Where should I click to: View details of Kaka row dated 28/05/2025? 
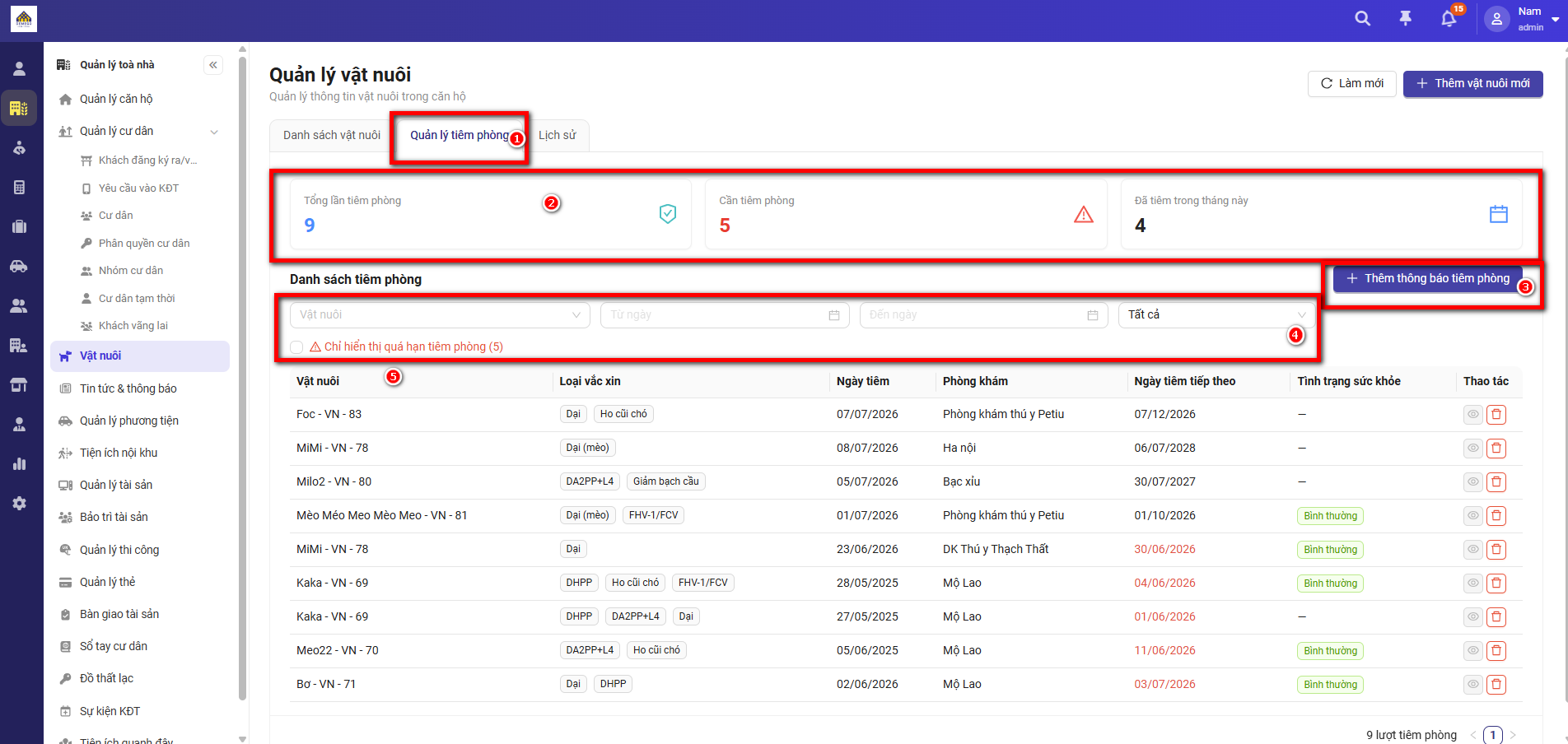1473,584
